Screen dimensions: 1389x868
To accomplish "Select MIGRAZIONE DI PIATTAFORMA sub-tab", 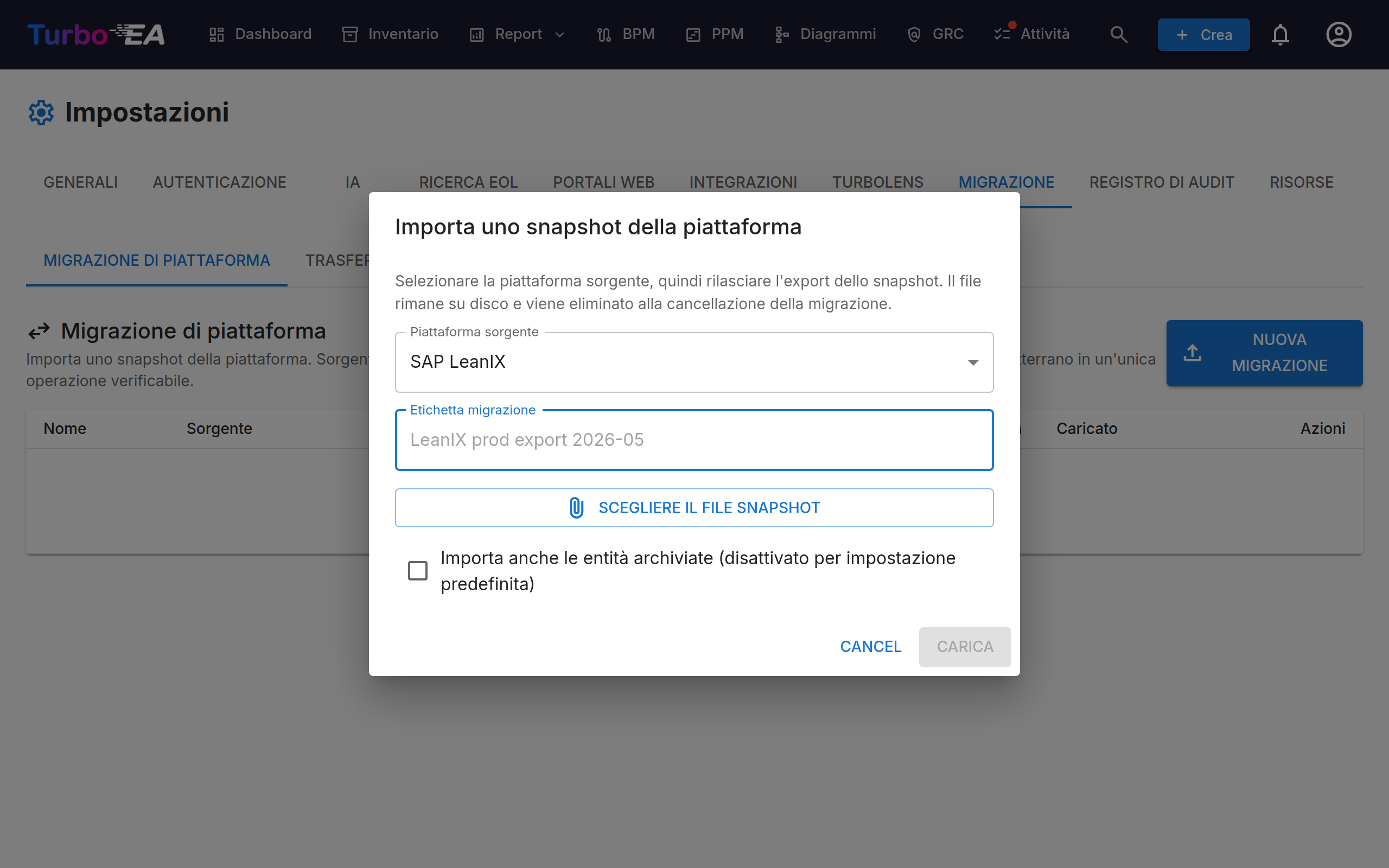I will point(157,260).
